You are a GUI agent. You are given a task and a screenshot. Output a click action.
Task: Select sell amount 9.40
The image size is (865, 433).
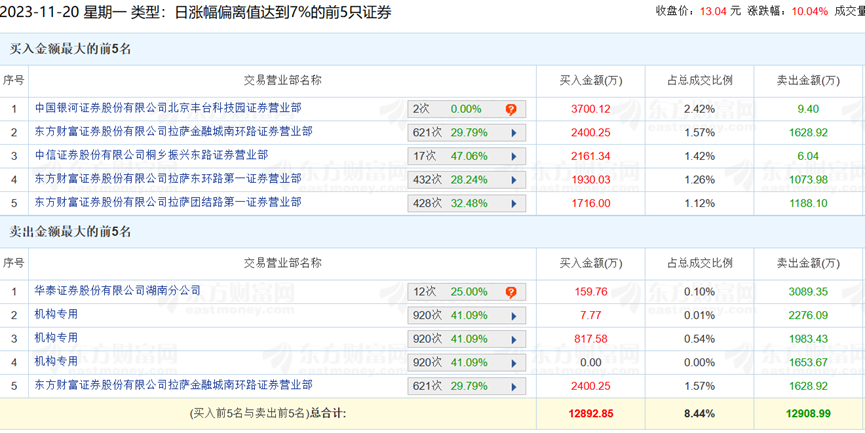(x=808, y=109)
